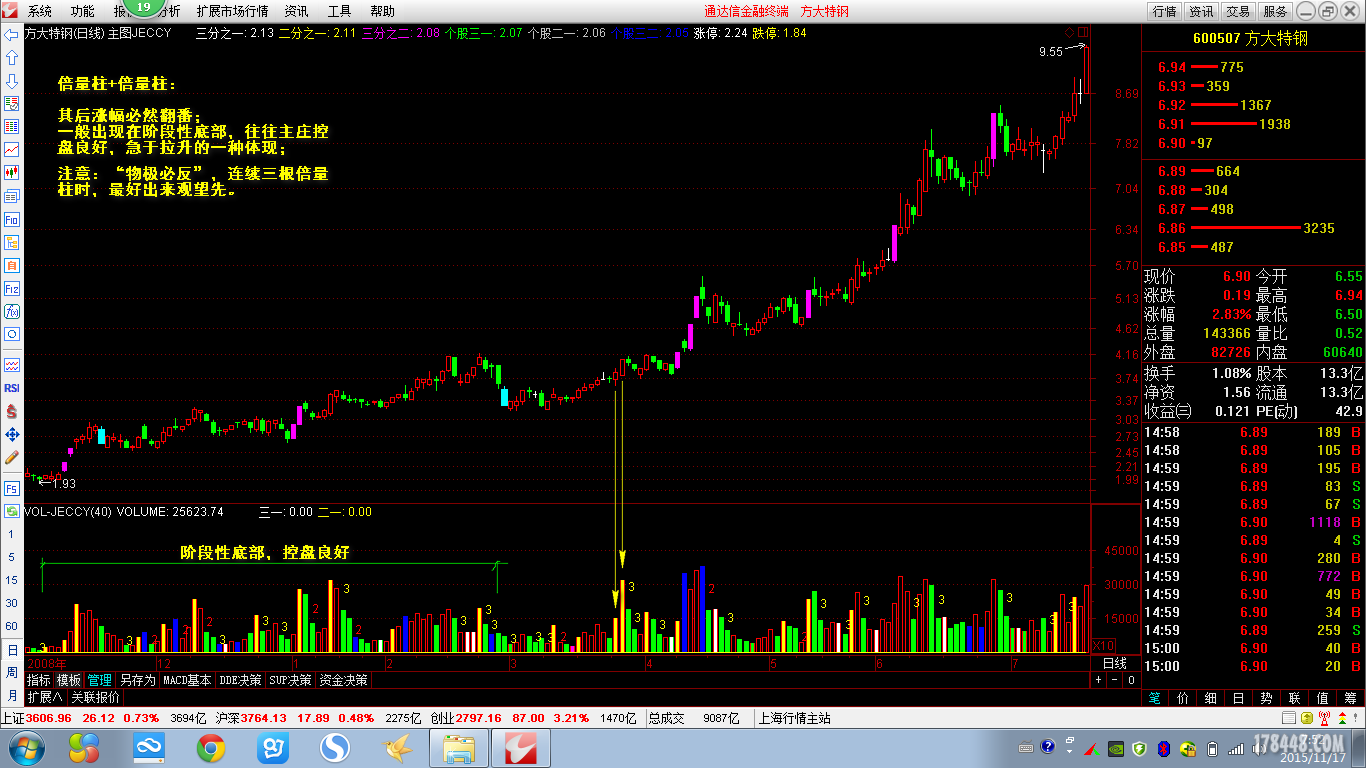Select the 30 minute period option
Image resolution: width=1366 pixels, height=768 pixels.
[12, 603]
